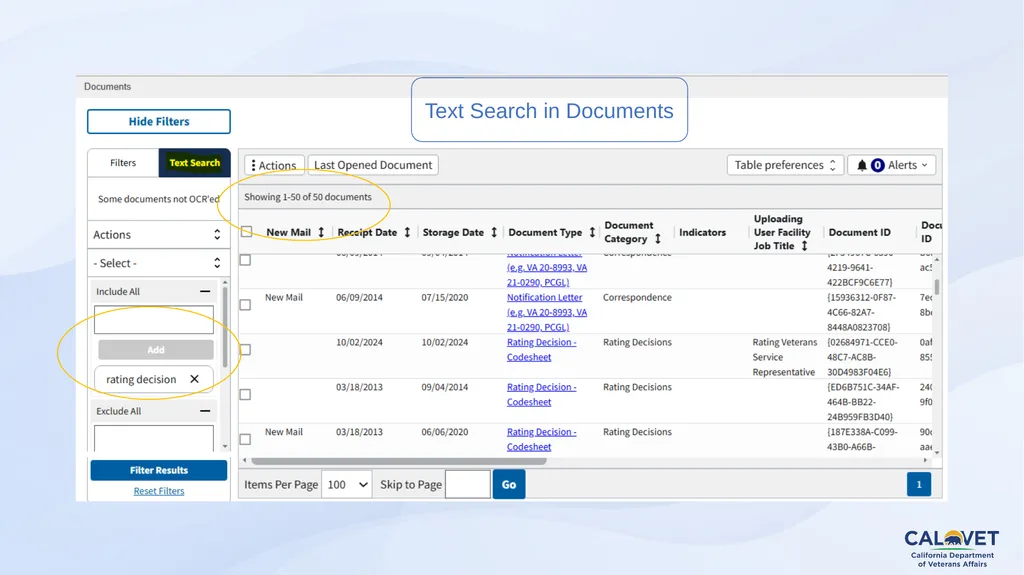The width and height of the screenshot is (1024, 575).
Task: Click the table scroll down arrow
Action: [937, 452]
